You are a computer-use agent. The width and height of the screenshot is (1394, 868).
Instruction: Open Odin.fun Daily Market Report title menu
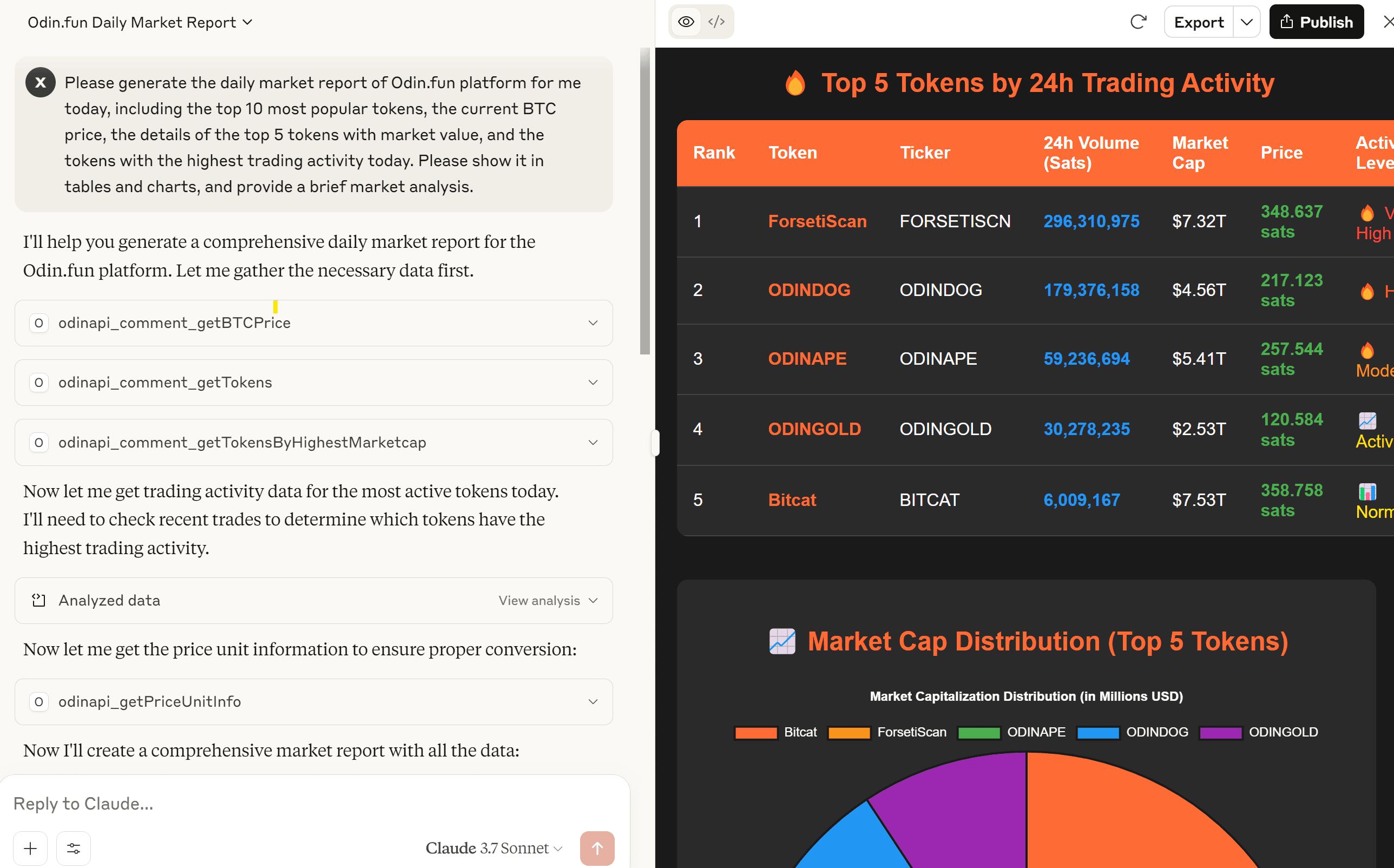pyautogui.click(x=140, y=22)
